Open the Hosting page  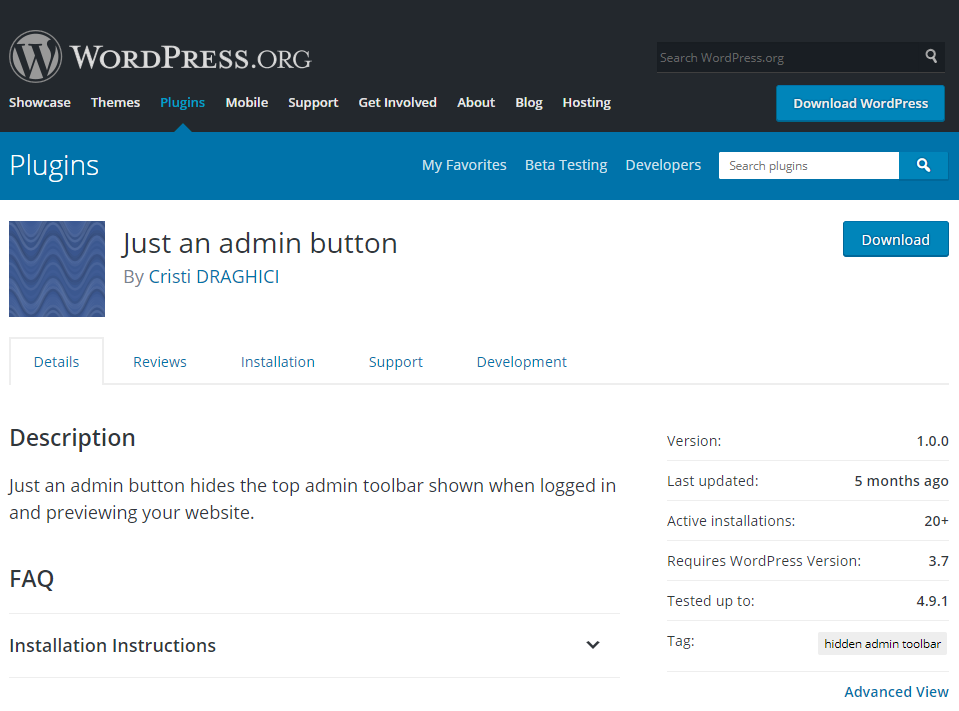click(587, 103)
